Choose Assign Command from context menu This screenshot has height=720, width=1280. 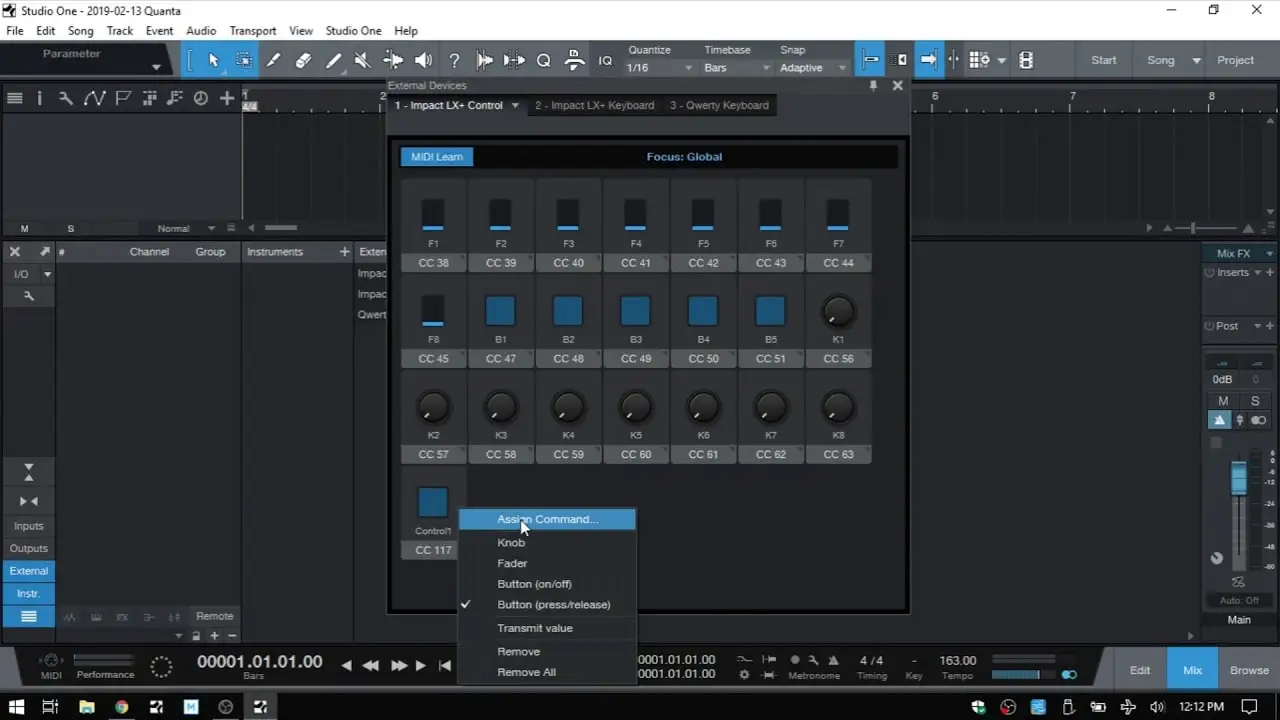pyautogui.click(x=547, y=519)
